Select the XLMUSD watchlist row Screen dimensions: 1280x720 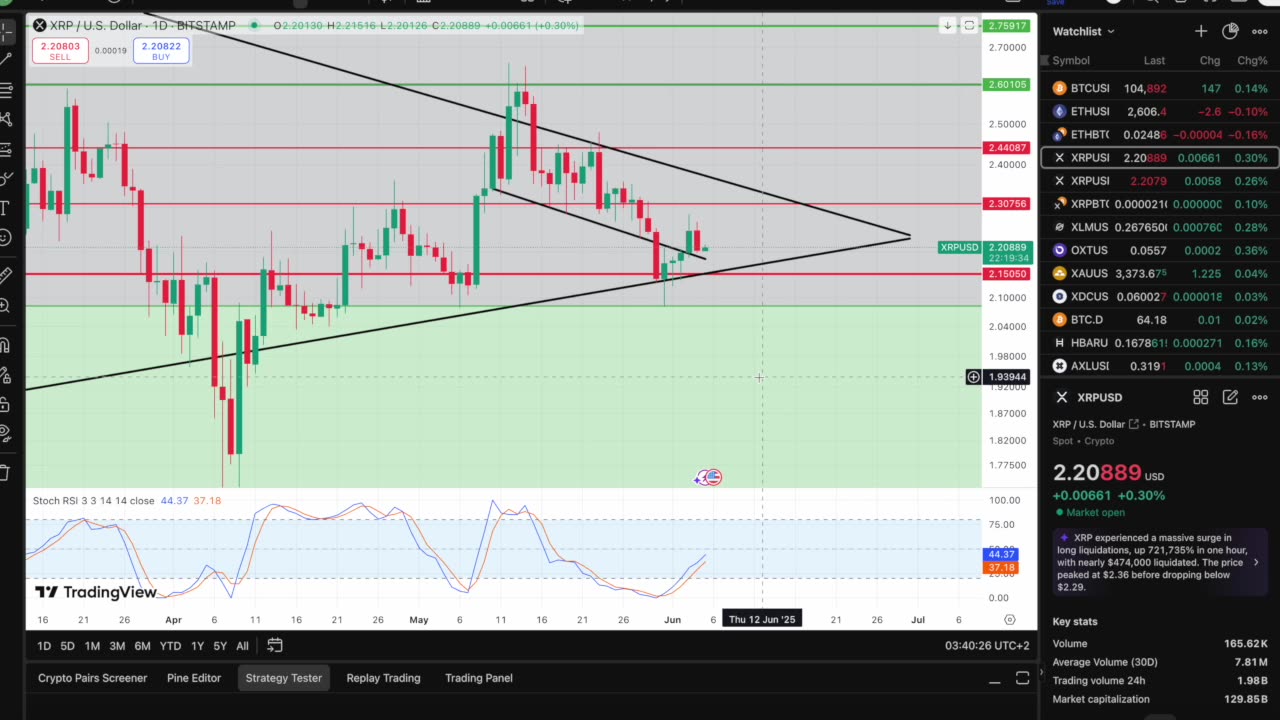pyautogui.click(x=1160, y=227)
